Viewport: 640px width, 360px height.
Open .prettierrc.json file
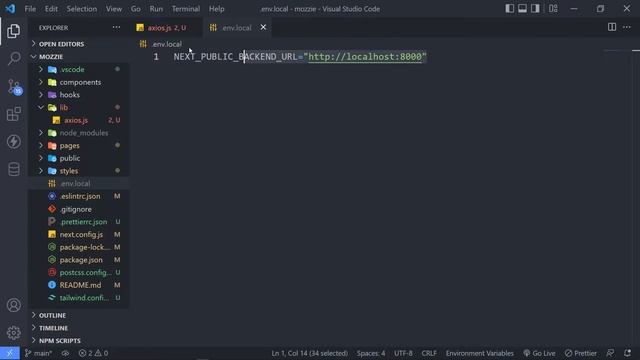(x=79, y=222)
